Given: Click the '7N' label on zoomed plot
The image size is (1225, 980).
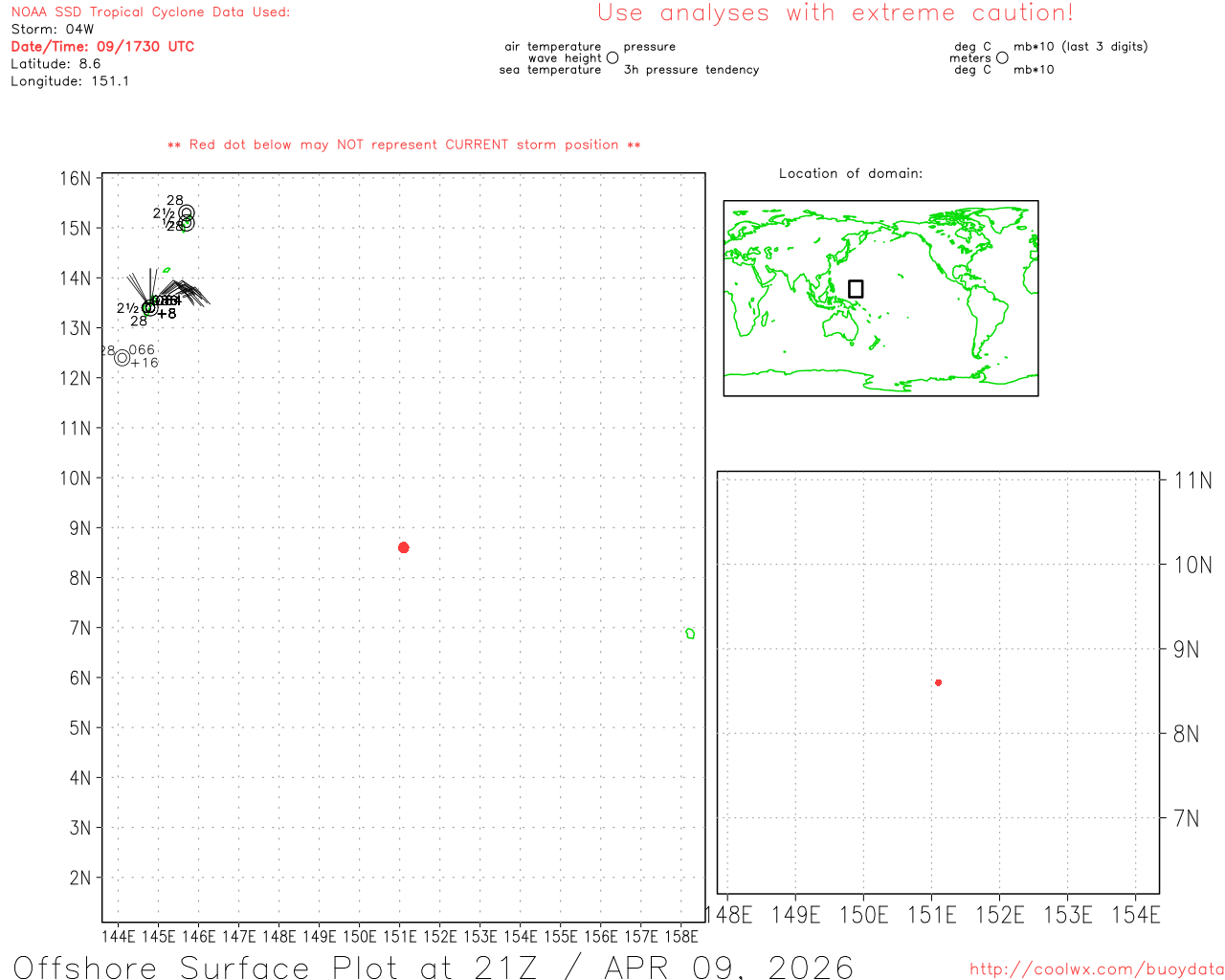Looking at the screenshot, I should coord(1187,819).
